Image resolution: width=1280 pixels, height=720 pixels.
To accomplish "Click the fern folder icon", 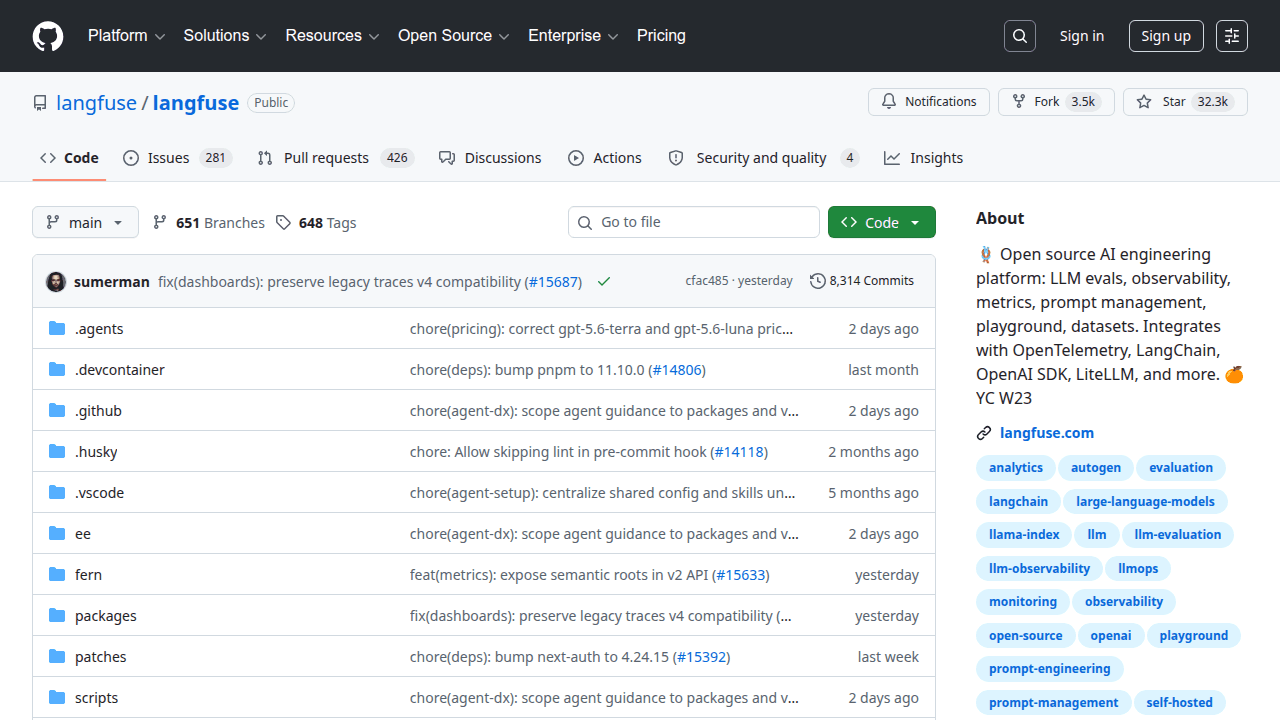I will (57, 575).
